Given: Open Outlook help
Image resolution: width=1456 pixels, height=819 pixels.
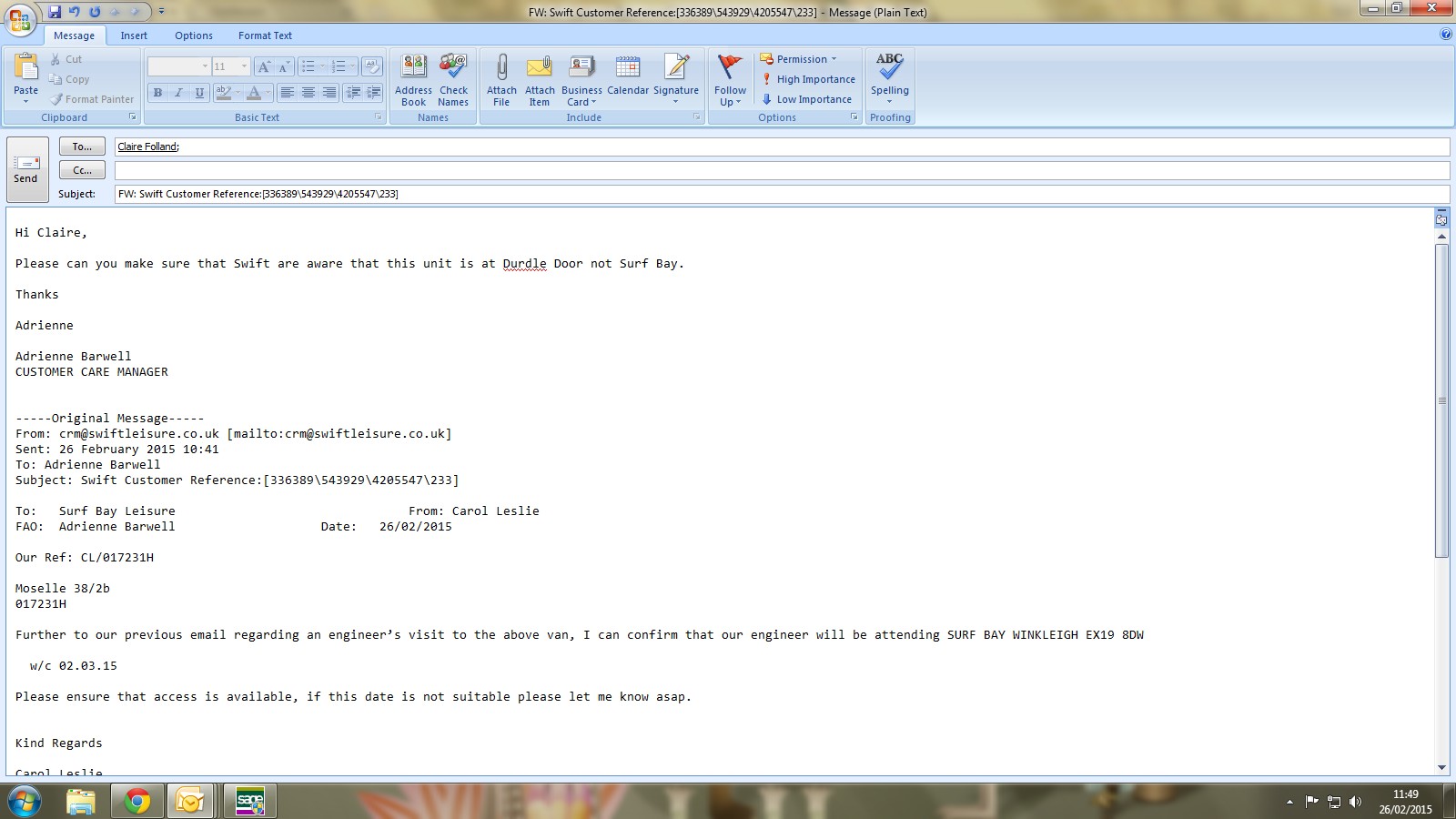Looking at the screenshot, I should coord(1446,35).
